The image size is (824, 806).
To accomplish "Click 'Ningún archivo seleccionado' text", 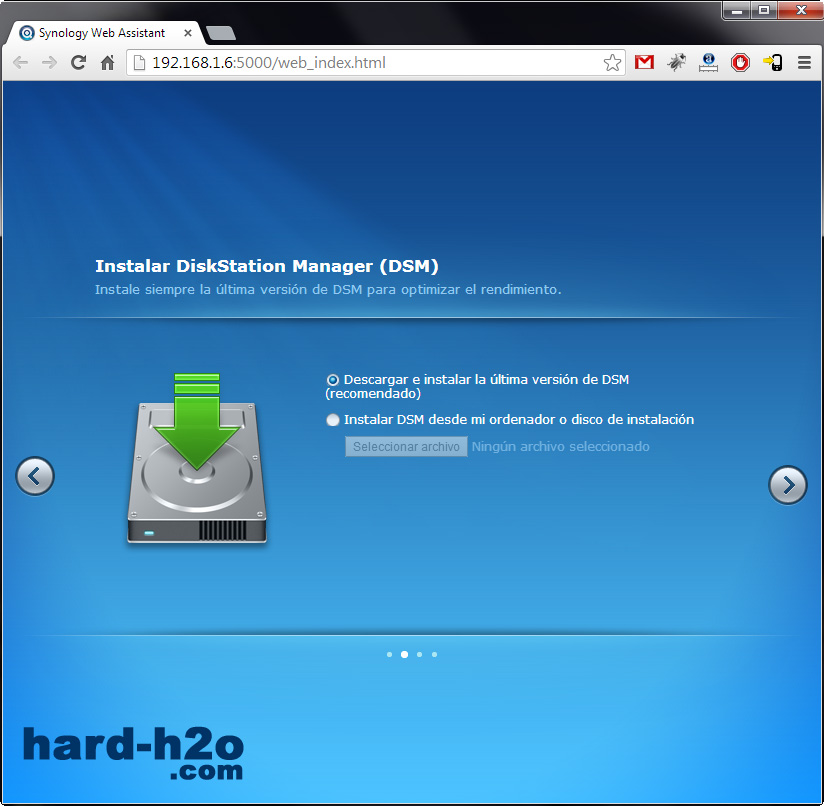I will click(x=561, y=447).
